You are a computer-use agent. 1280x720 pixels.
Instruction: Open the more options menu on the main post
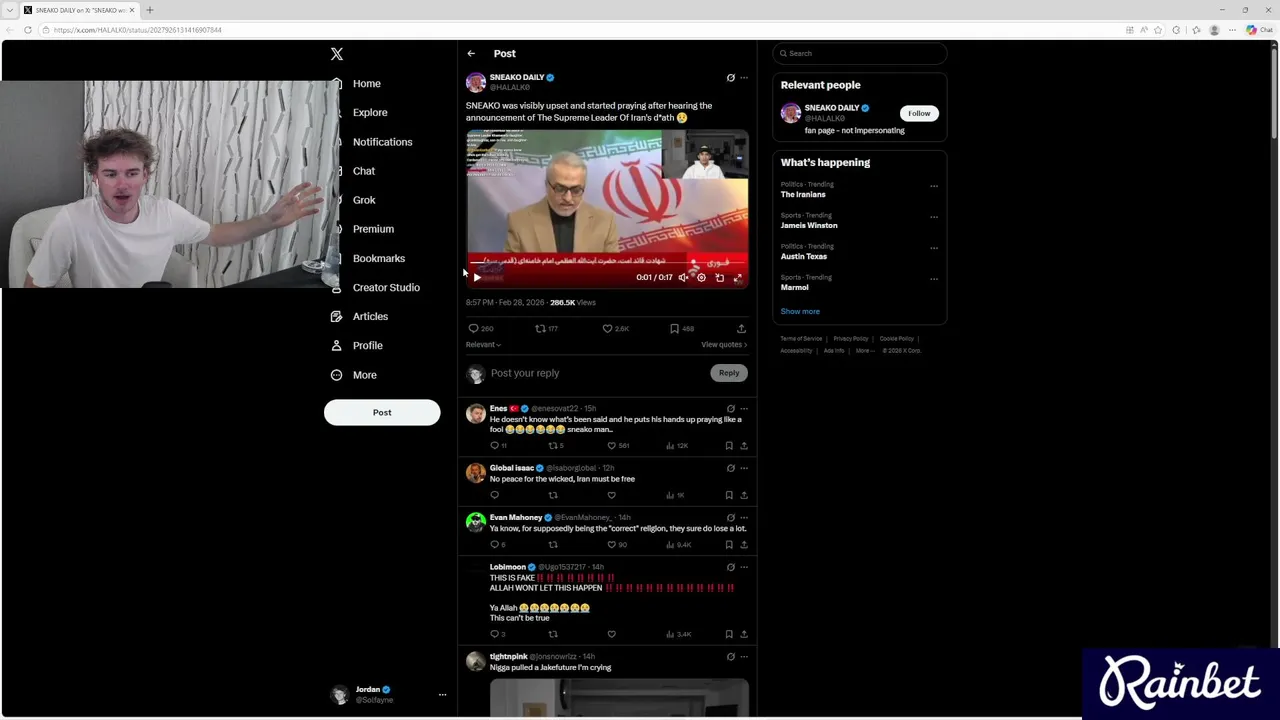743,78
